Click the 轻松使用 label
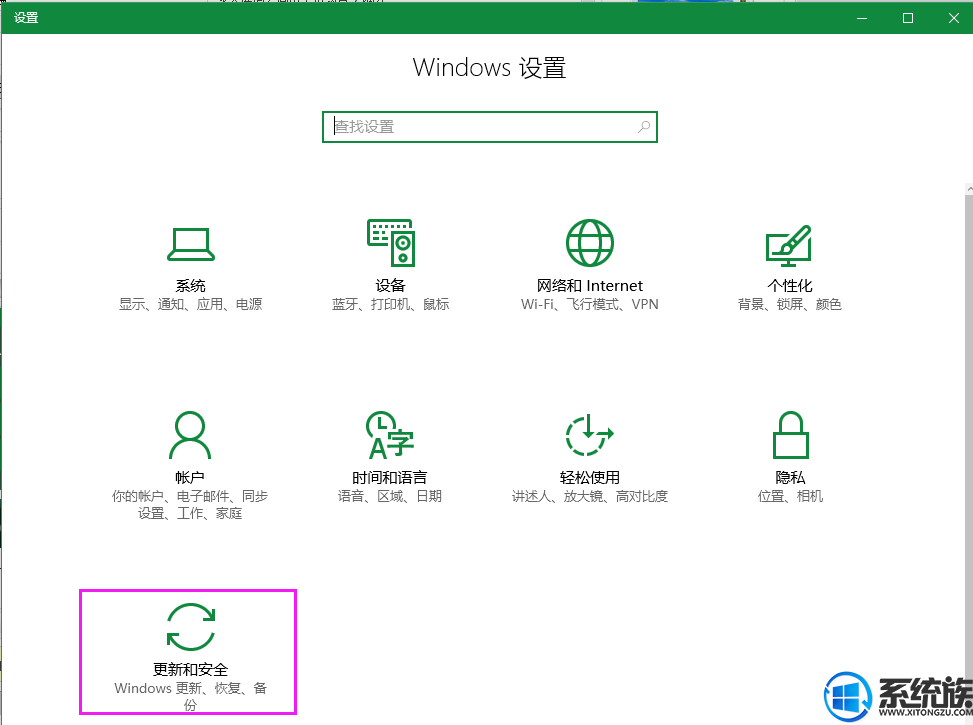The image size is (973, 725). tap(590, 477)
